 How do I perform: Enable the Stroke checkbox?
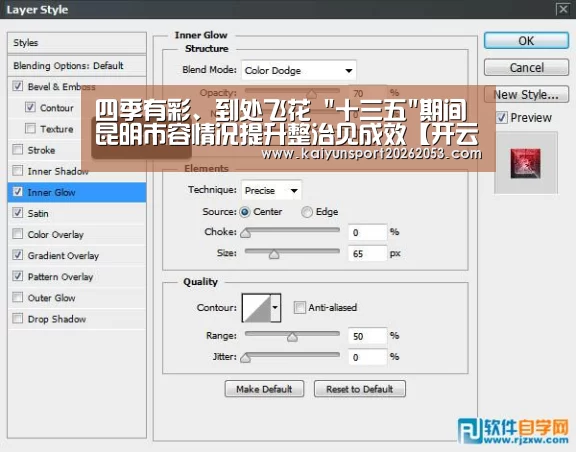coord(18,150)
